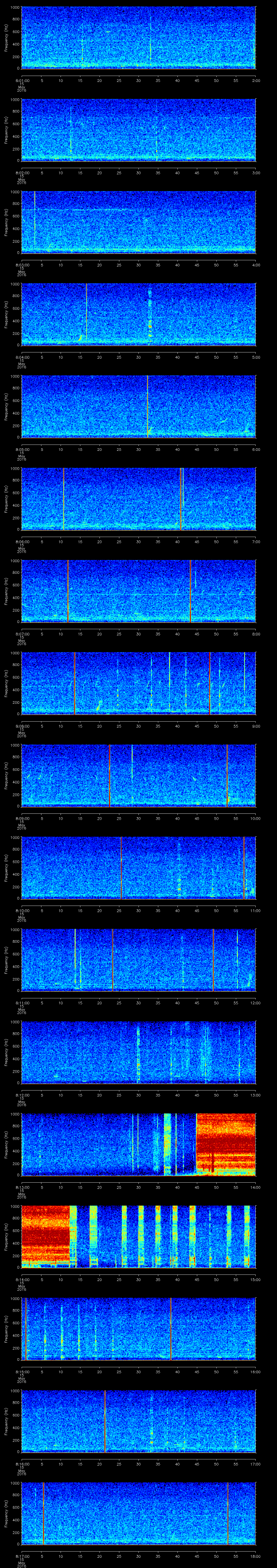
Task: Click the red vertical line in the 8:16:00 panel
Action: click(105, 1421)
